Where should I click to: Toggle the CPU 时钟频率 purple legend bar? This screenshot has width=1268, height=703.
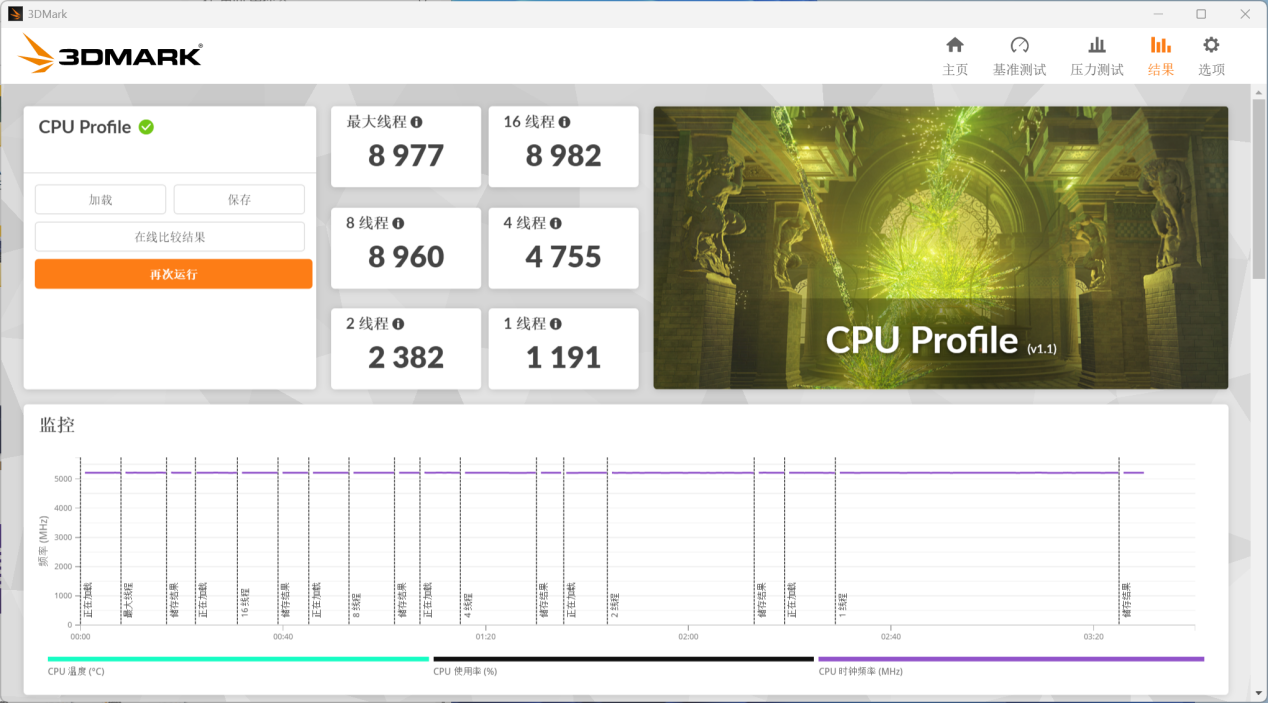1010,659
